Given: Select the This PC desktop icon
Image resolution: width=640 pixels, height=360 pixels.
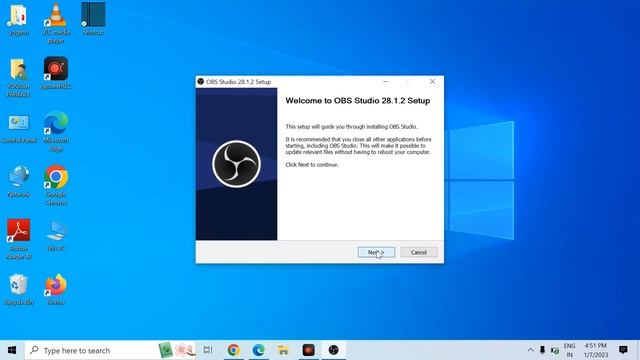Looking at the screenshot, I should tap(56, 236).
